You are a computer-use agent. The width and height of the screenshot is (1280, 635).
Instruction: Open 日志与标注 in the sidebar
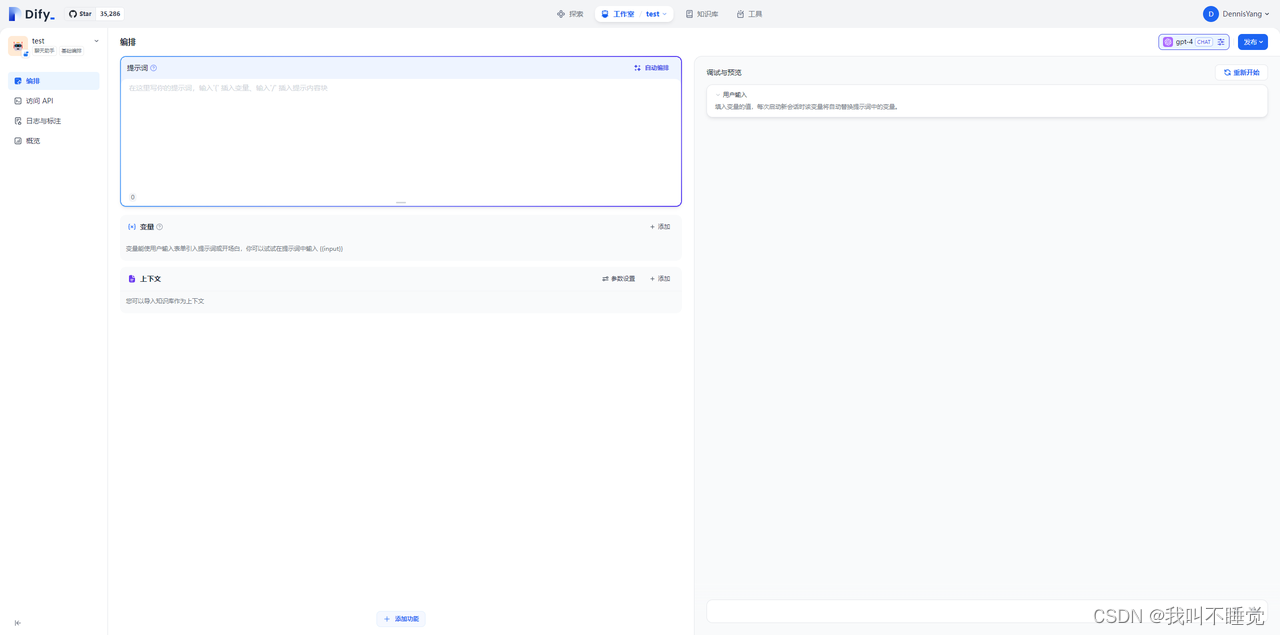pos(43,121)
